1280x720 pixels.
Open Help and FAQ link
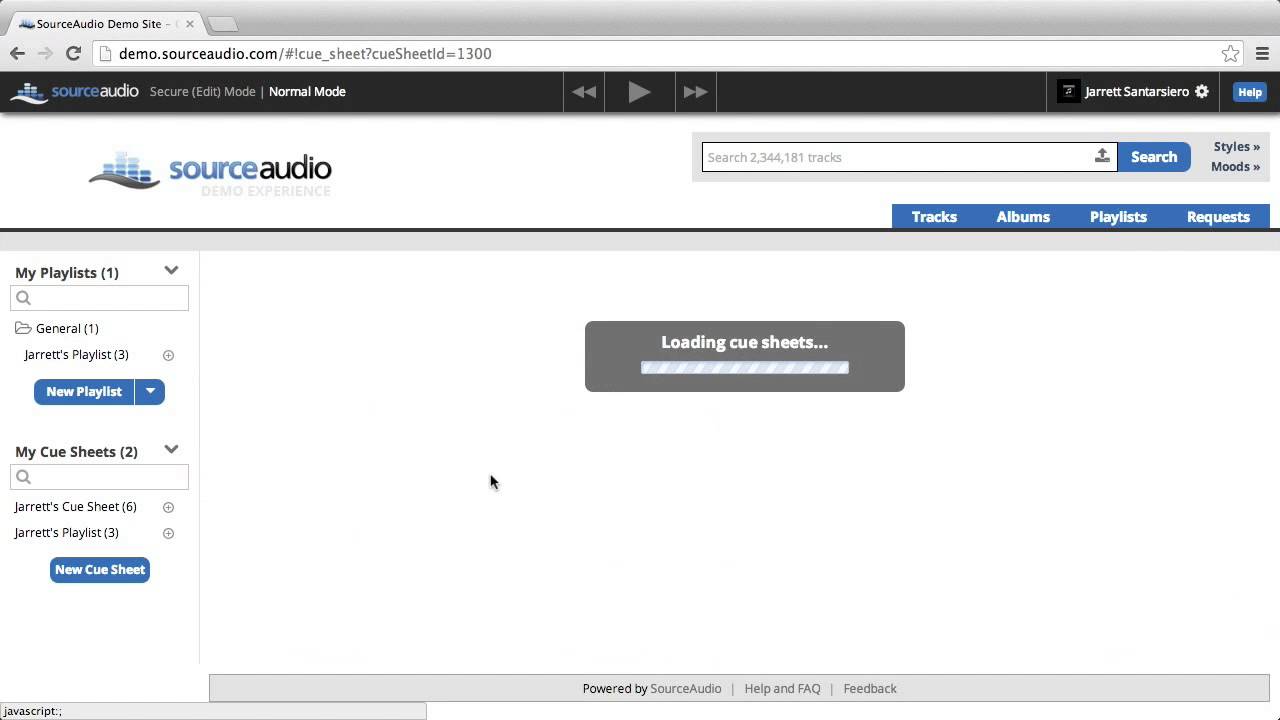pyautogui.click(x=782, y=689)
